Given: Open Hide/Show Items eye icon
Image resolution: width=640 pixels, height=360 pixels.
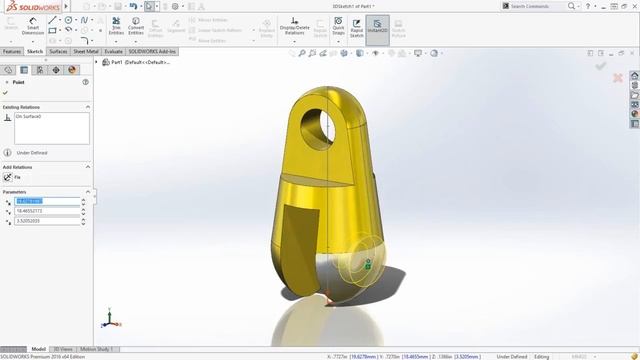Looking at the screenshot, I should point(375,53).
